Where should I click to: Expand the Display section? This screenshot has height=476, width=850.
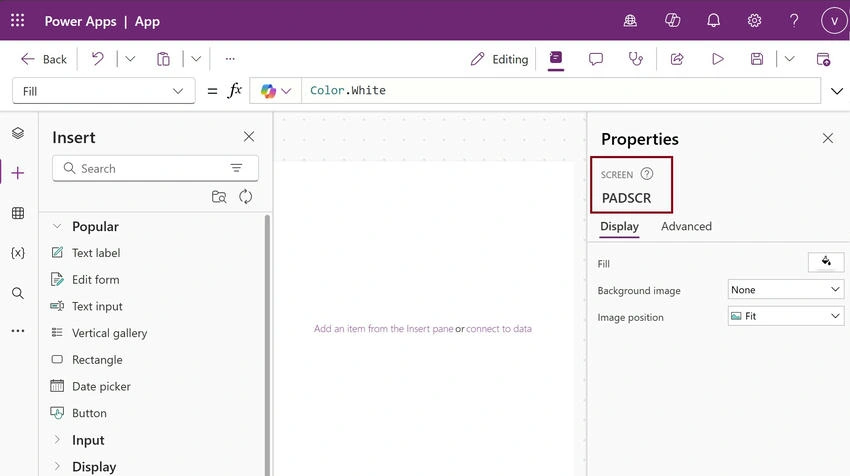click(x=57, y=466)
